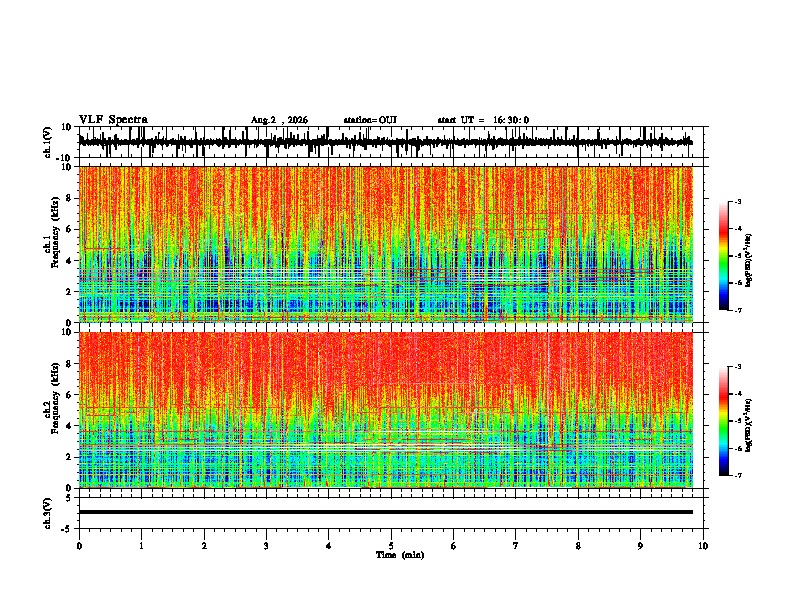Click the ch.1 PSD color bar
Viewport: 792px width, 612px height.
tap(723, 256)
